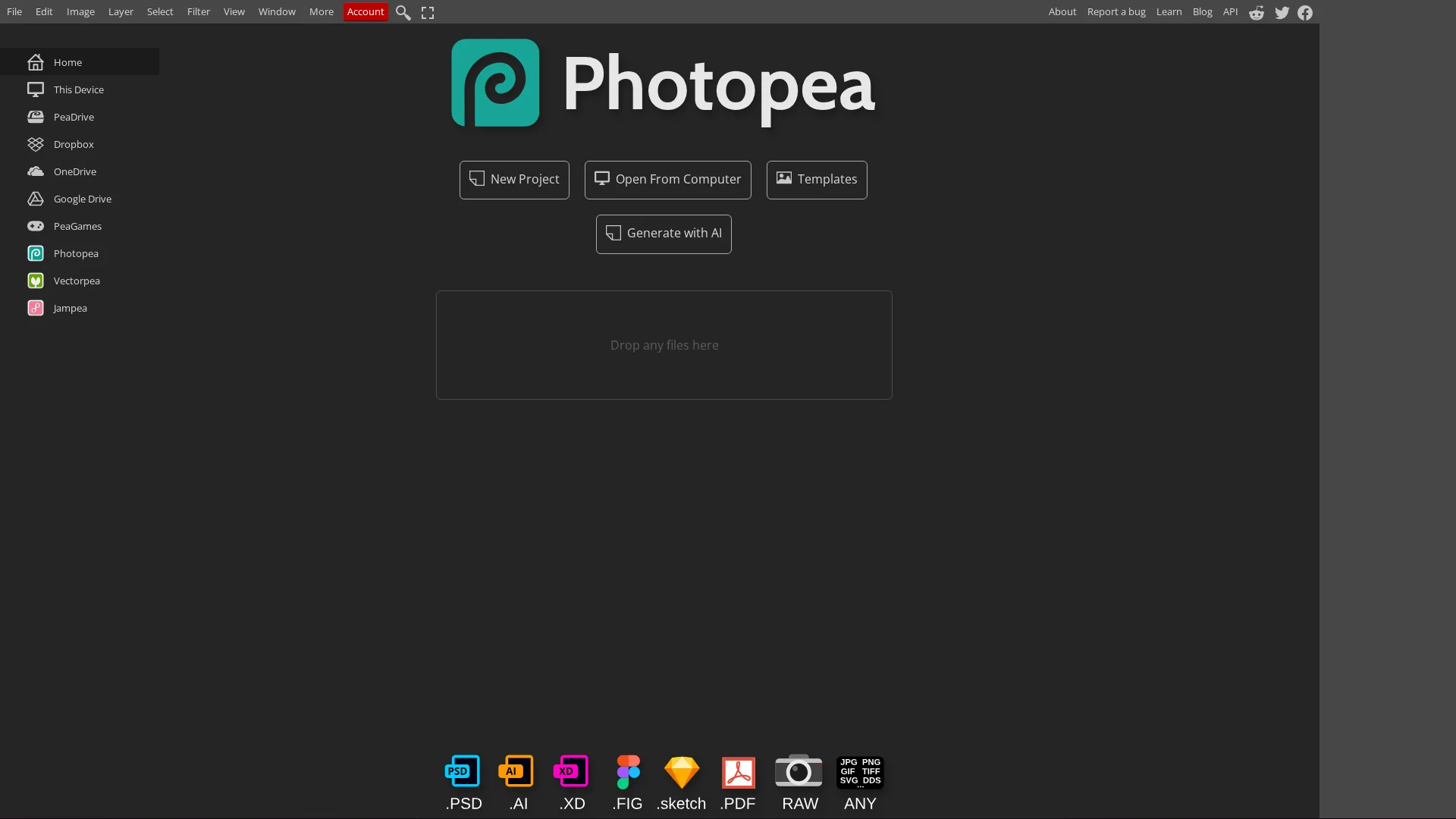Open the Filter menu

click(x=199, y=12)
